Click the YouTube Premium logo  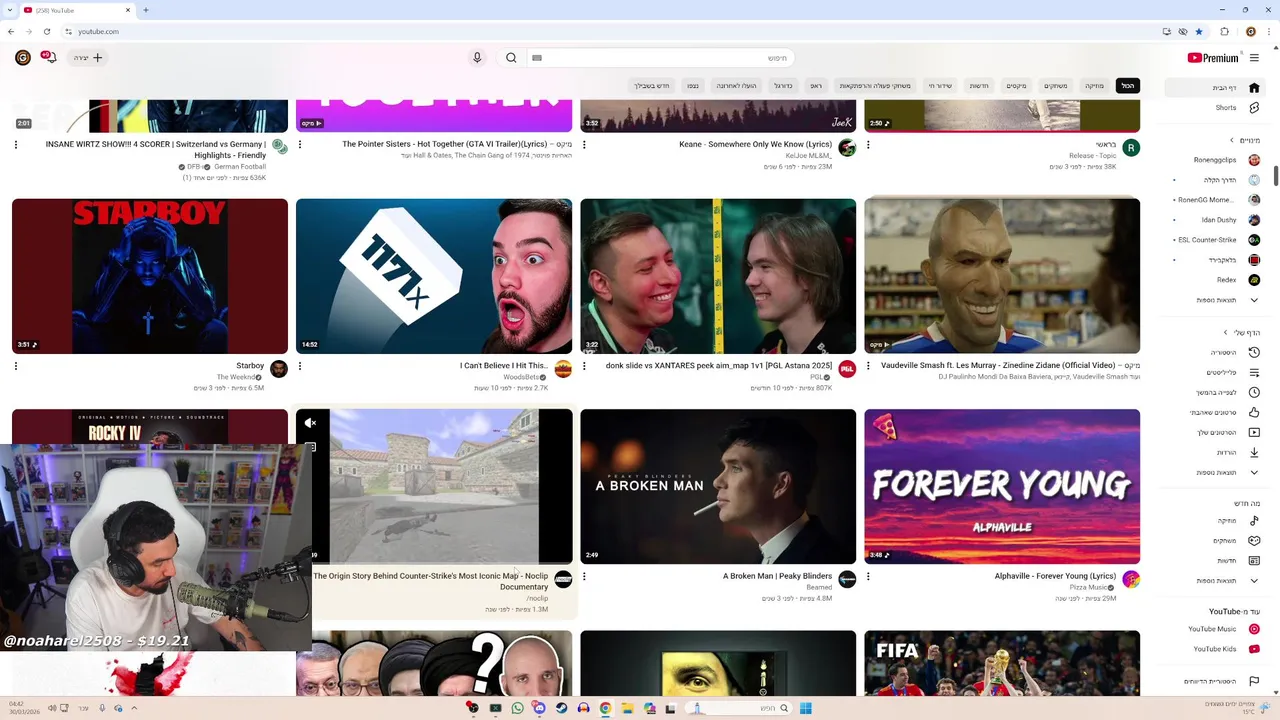[x=1213, y=58]
